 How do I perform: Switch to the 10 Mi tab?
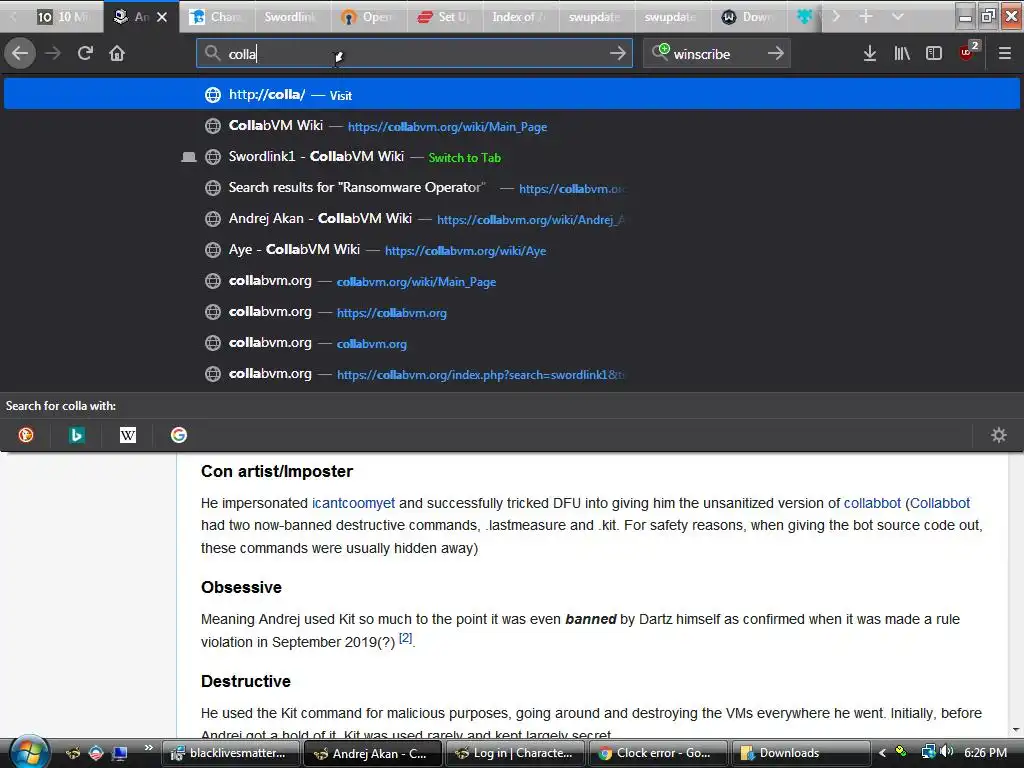(x=63, y=17)
